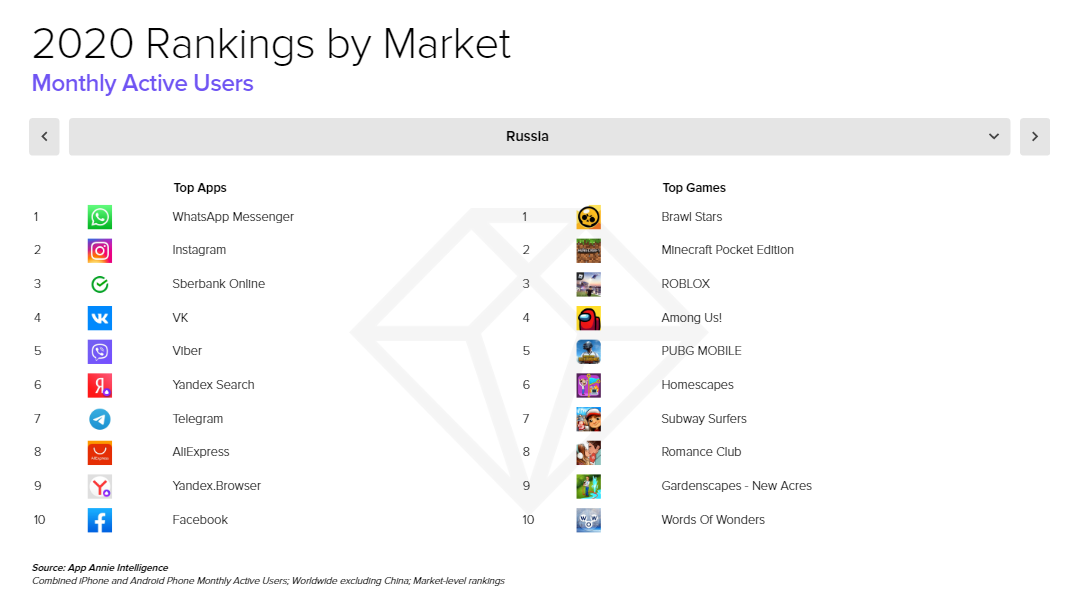The width and height of the screenshot is (1082, 606).
Task: Click the WhatsApp Messenger app icon
Action: (x=99, y=216)
